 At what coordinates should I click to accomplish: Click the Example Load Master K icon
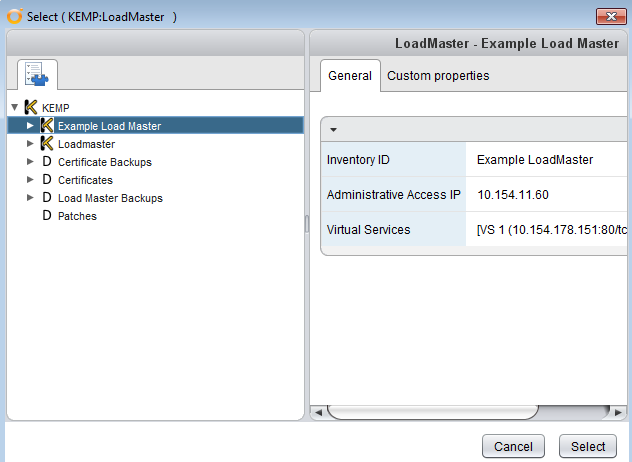pyautogui.click(x=47, y=125)
